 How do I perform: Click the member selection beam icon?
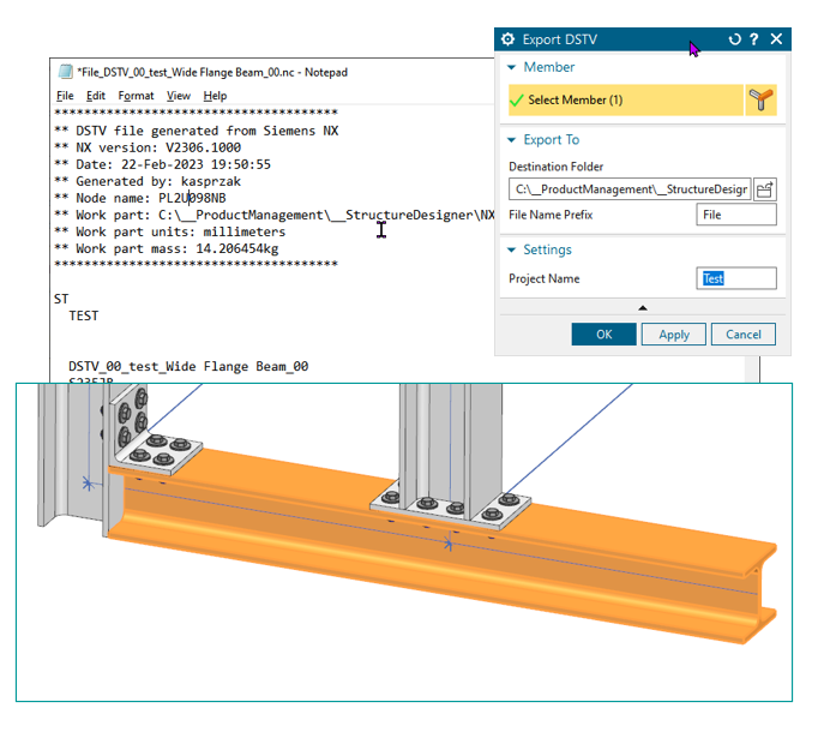point(763,100)
